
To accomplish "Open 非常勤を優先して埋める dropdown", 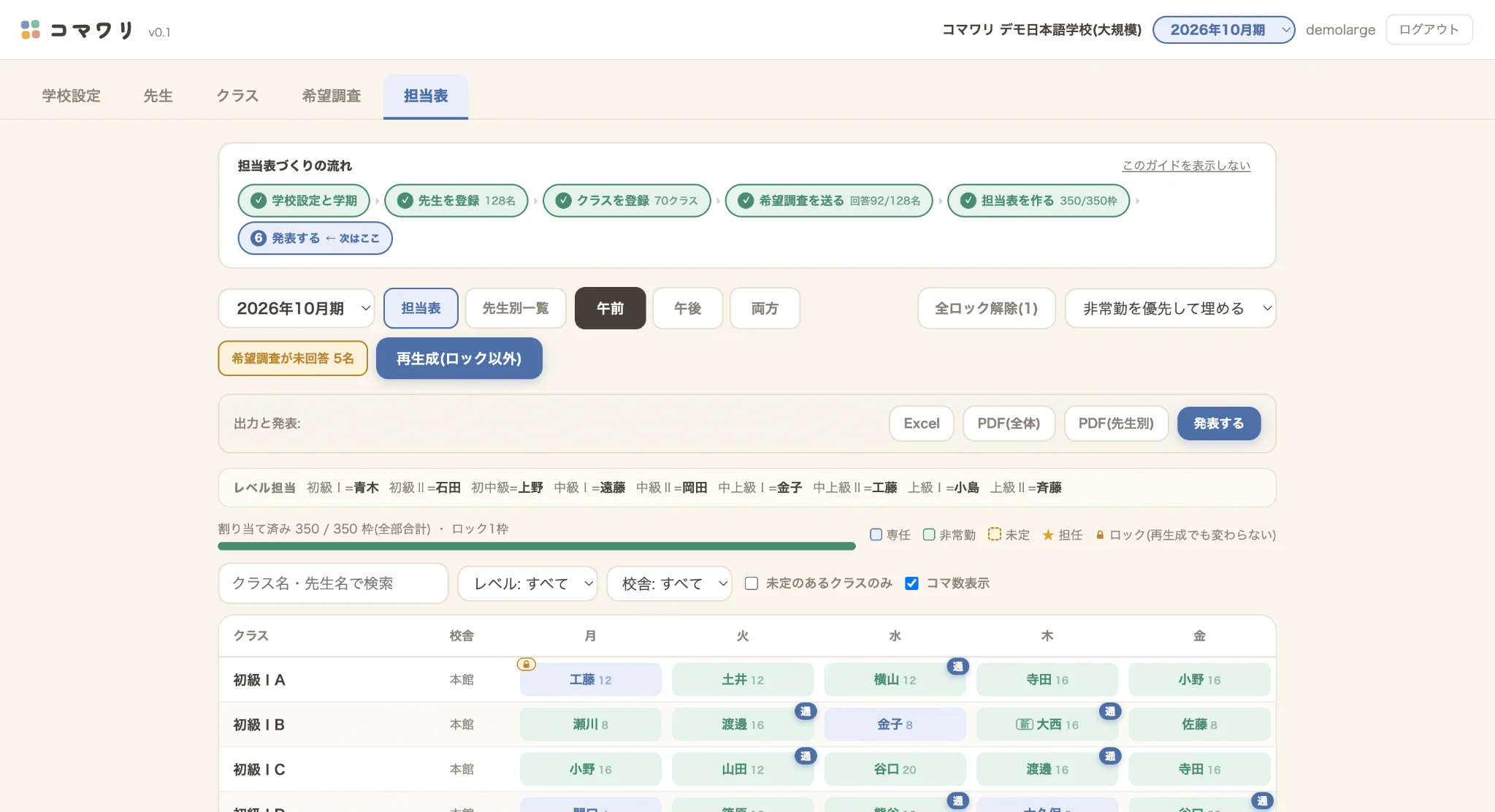I will pos(1170,308).
